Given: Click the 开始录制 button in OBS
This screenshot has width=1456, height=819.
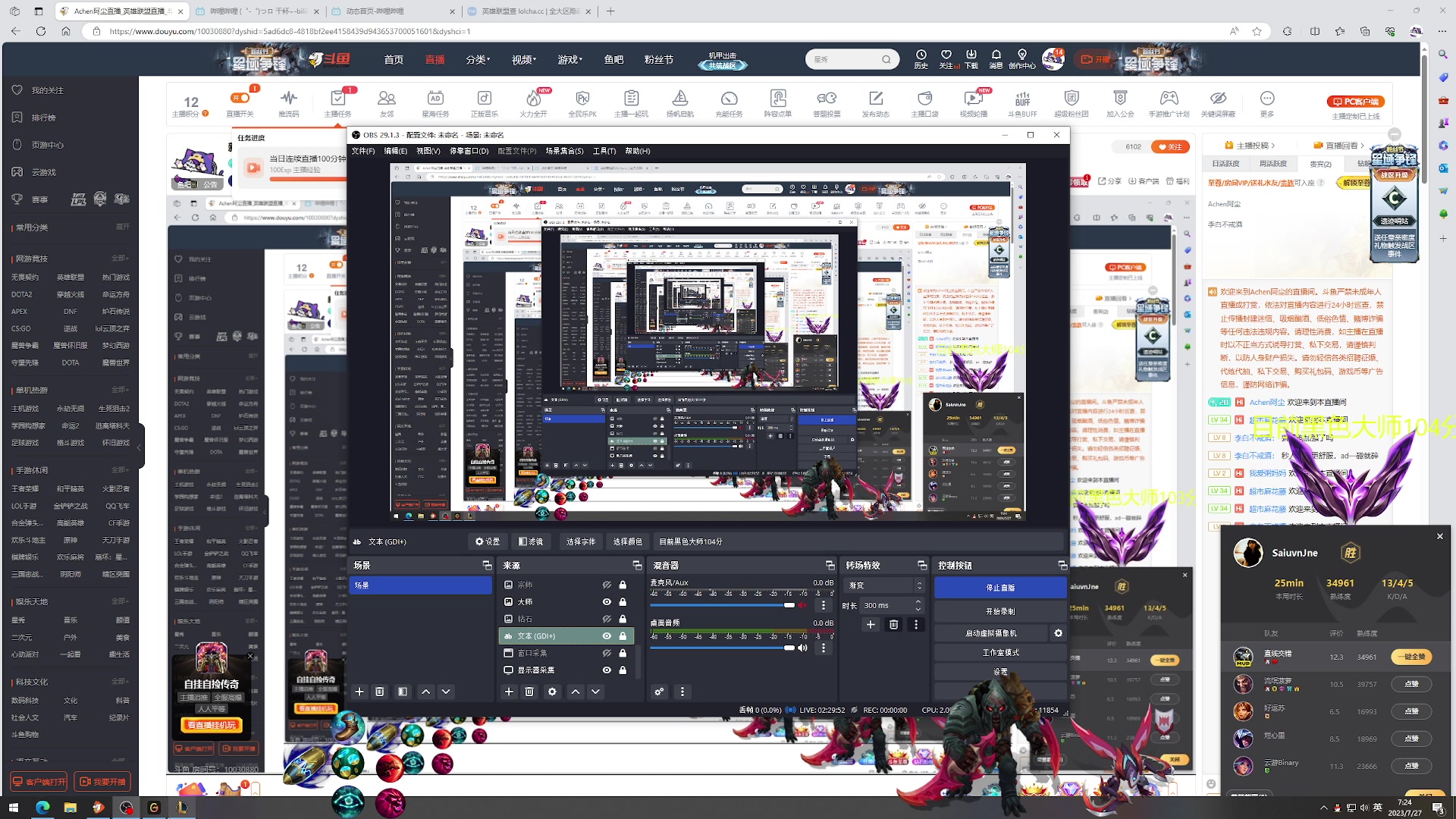Looking at the screenshot, I should [999, 611].
